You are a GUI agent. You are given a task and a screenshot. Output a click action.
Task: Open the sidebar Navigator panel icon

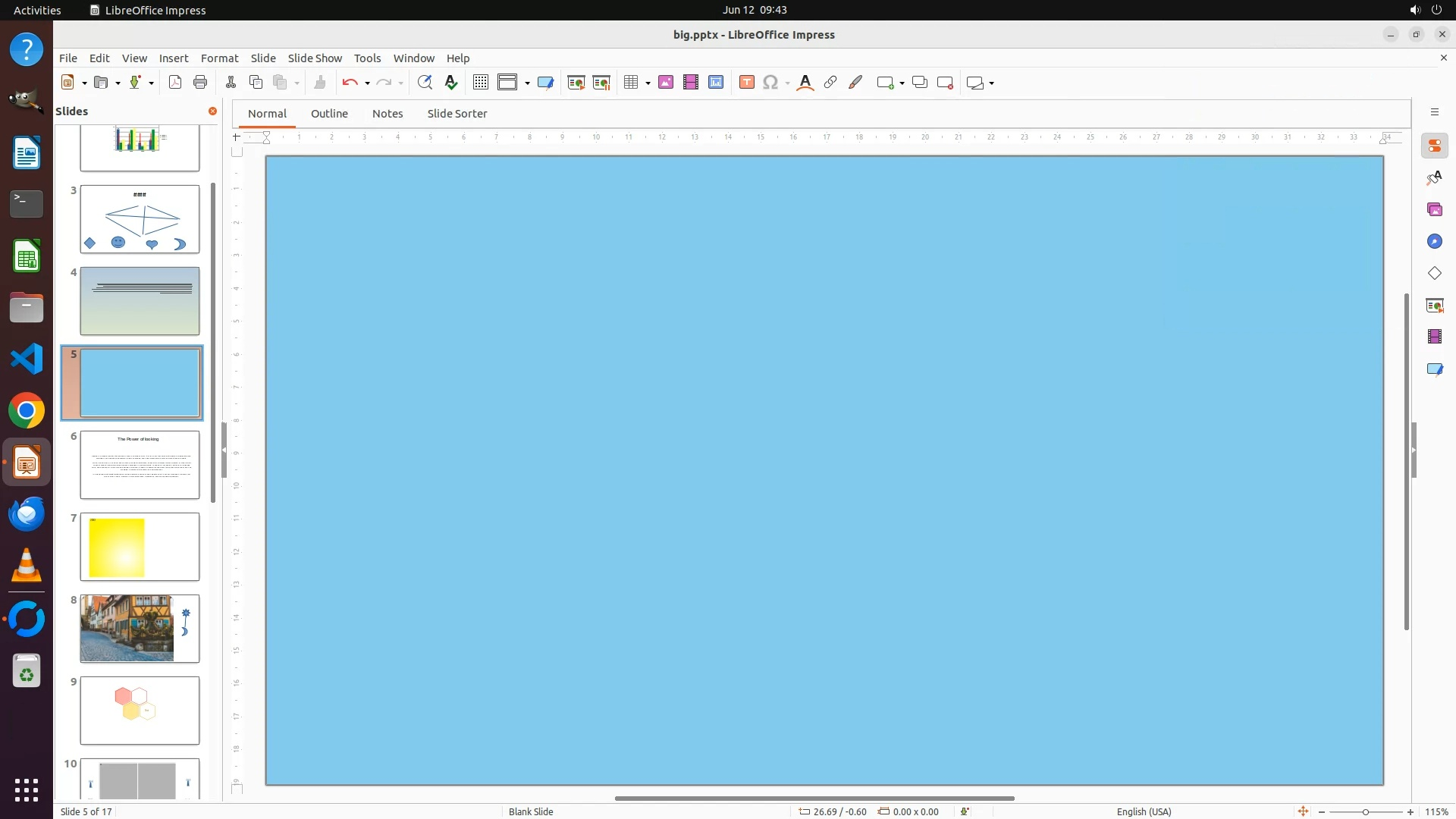coord(1434,241)
